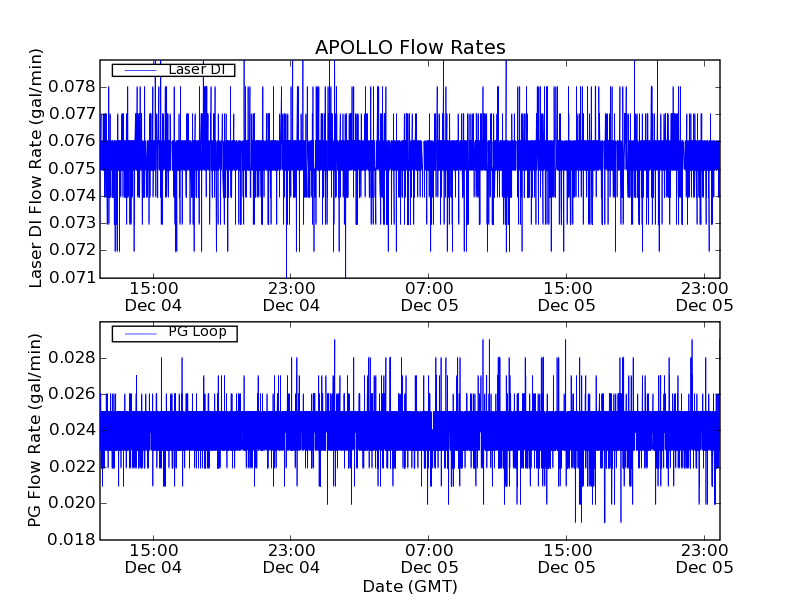800x600 pixels.
Task: Click the 'PG Flow Rate (gal/min)' axis label
Action: coord(34,430)
